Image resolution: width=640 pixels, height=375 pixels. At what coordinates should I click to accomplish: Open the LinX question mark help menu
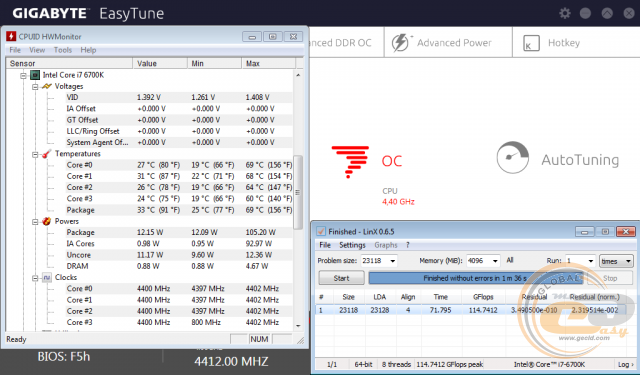[407, 245]
